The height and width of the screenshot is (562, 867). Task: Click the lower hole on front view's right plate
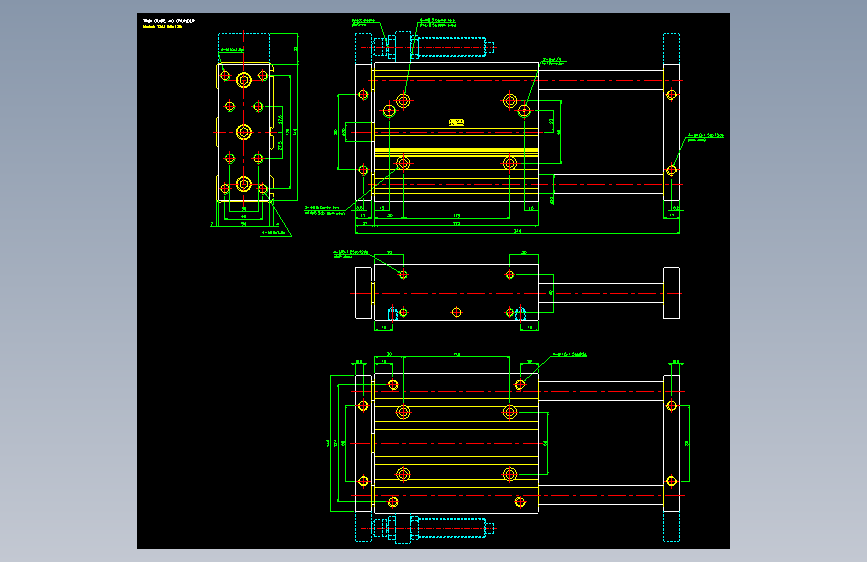[x=671, y=170]
